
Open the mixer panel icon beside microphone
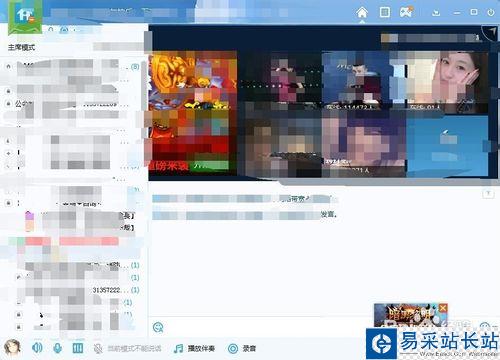(78, 348)
